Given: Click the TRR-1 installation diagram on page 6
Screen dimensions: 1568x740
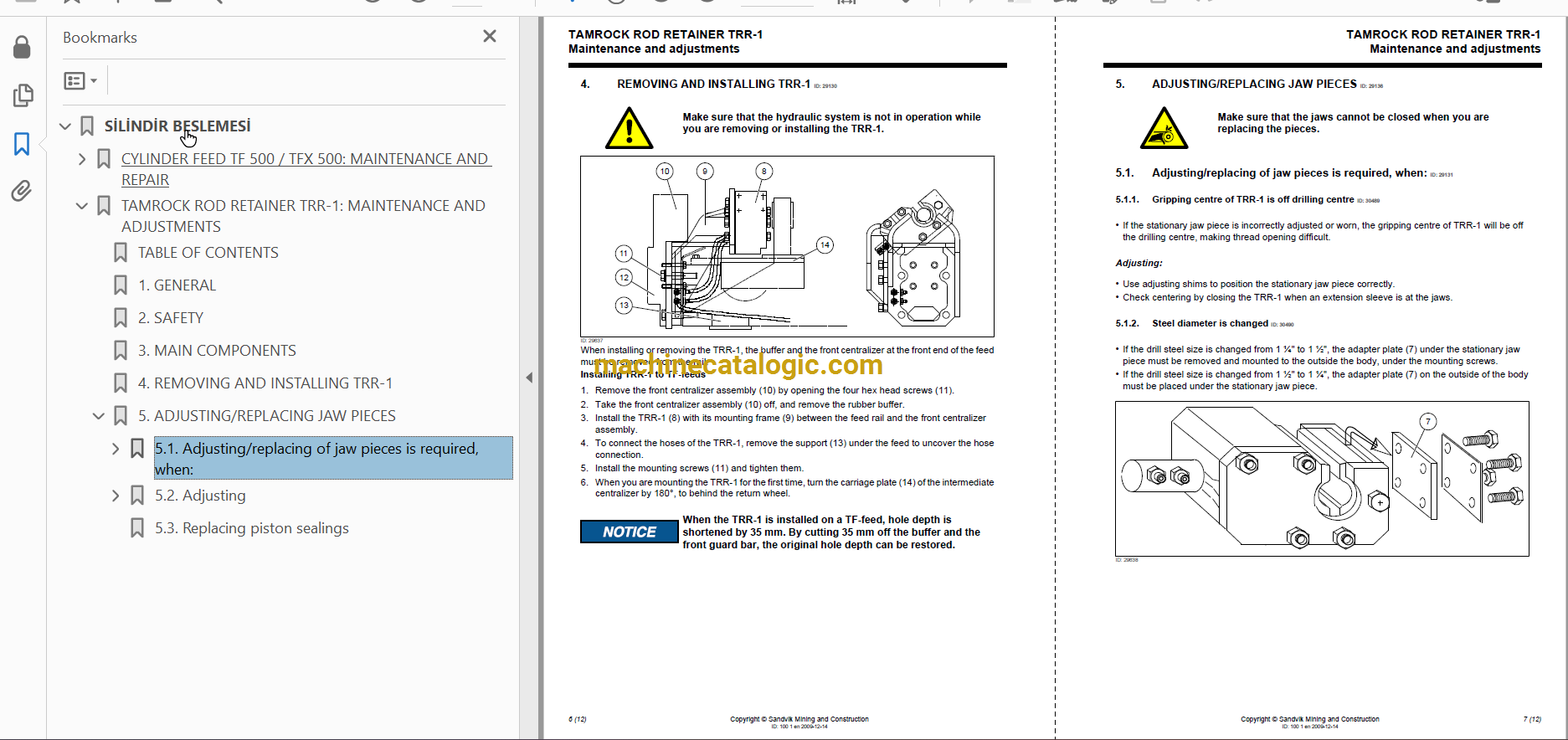Looking at the screenshot, I should click(787, 246).
